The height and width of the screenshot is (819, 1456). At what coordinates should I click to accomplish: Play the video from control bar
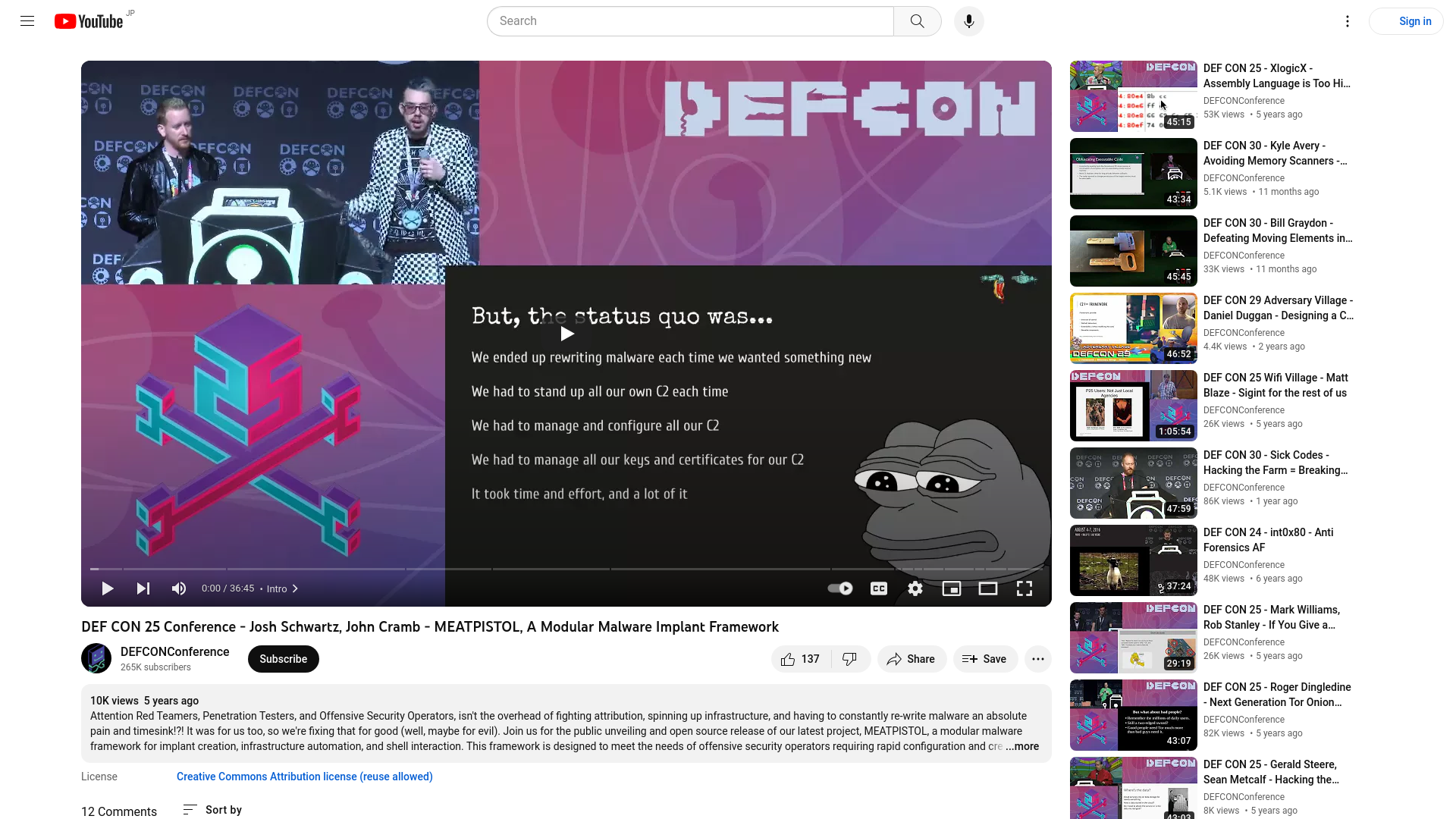pos(108,588)
